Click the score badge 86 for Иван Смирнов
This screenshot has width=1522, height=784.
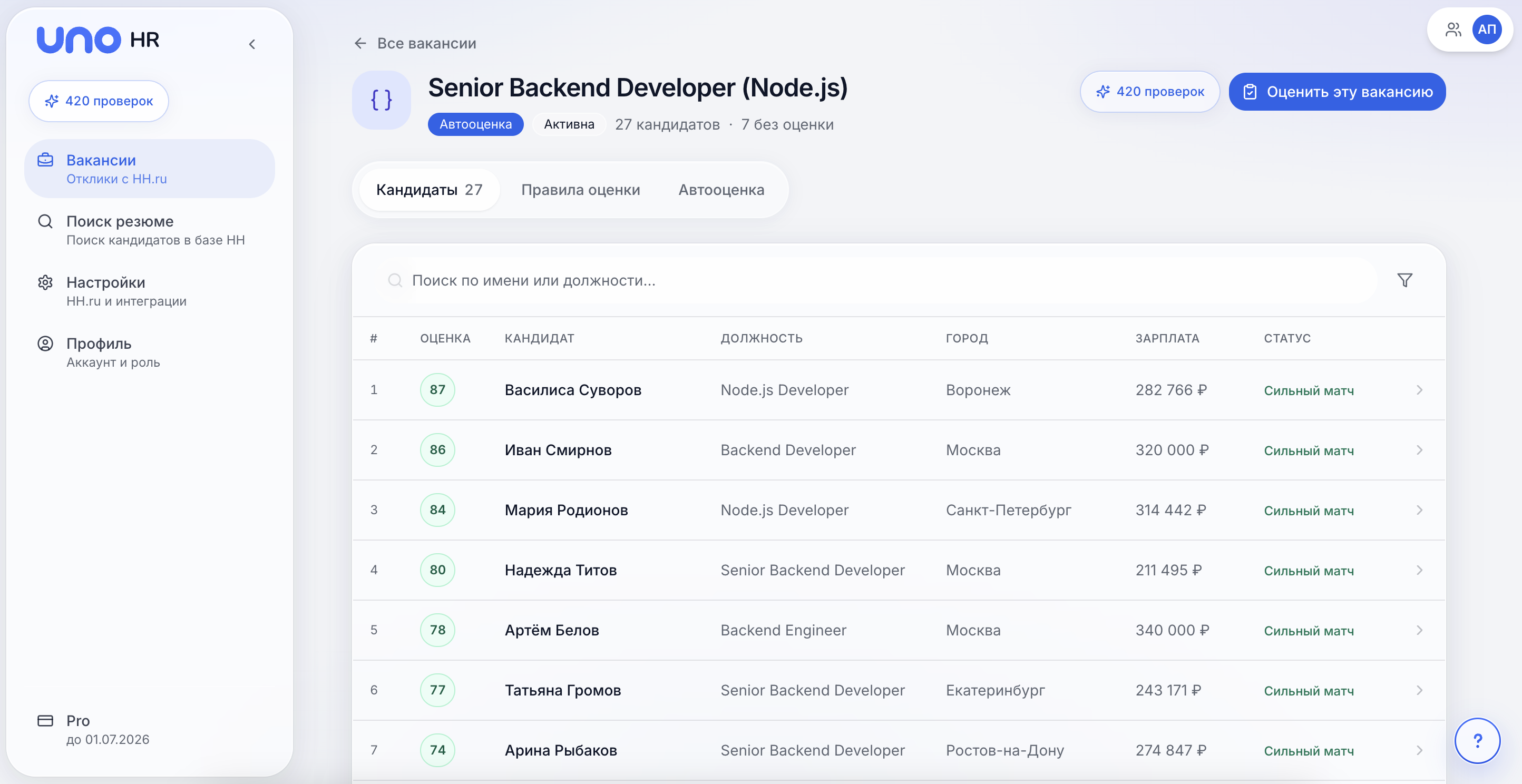437,450
